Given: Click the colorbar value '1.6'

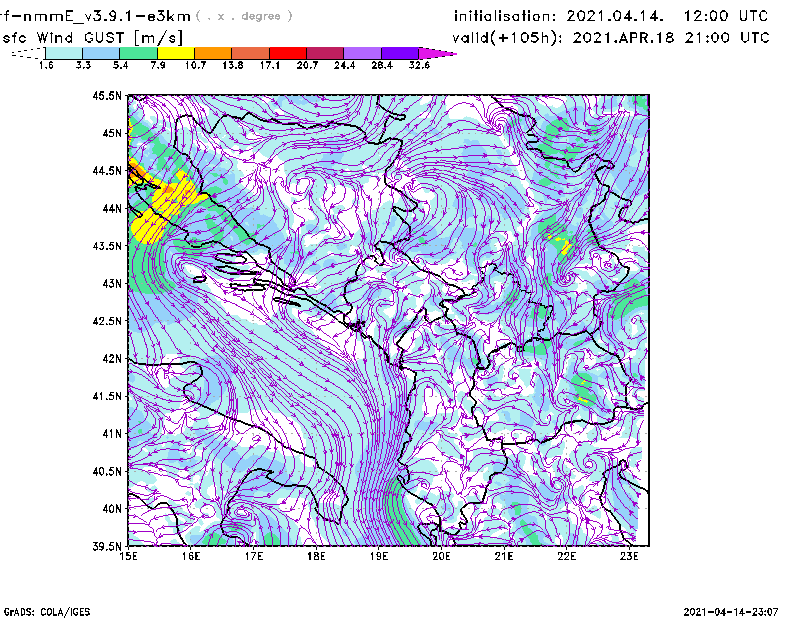Looking at the screenshot, I should [x=46, y=65].
